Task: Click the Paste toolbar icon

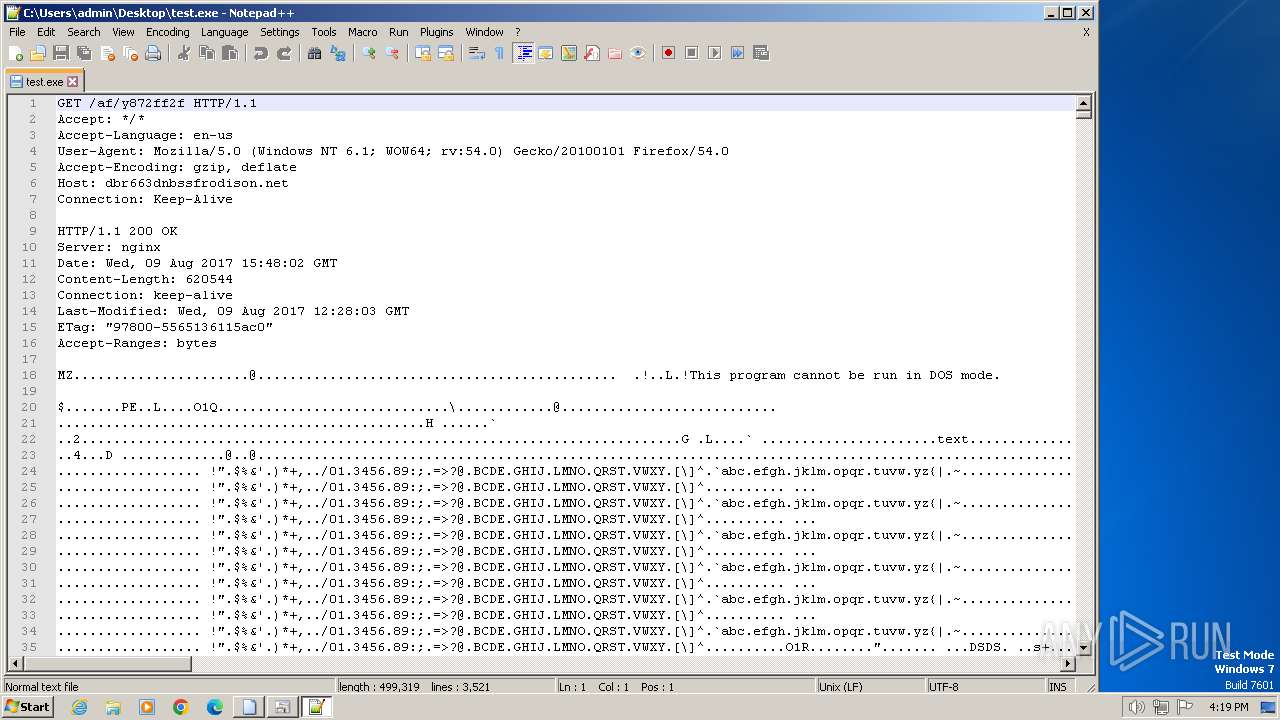Action: click(x=230, y=53)
